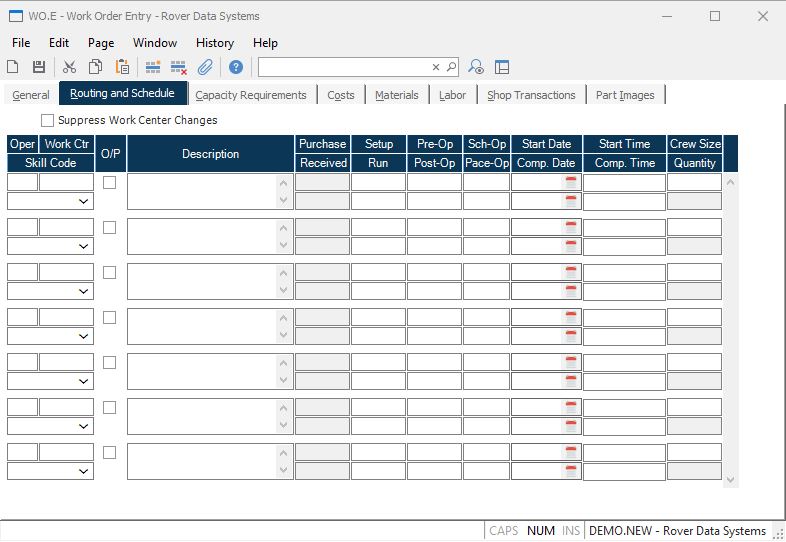Open the first row Start Date calendar picker
This screenshot has width=786, height=542.
(571, 182)
